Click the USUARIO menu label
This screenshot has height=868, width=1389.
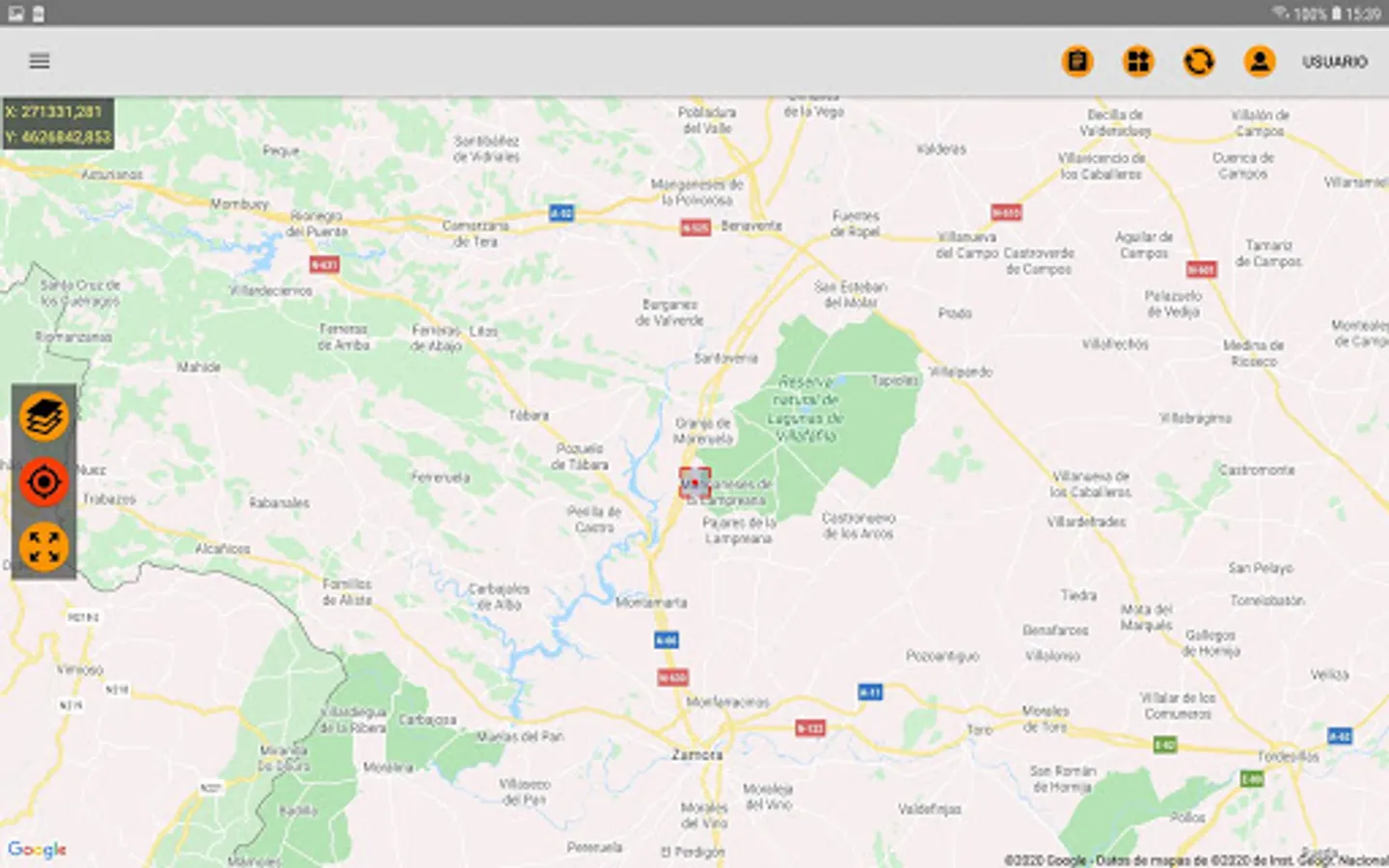(1335, 61)
